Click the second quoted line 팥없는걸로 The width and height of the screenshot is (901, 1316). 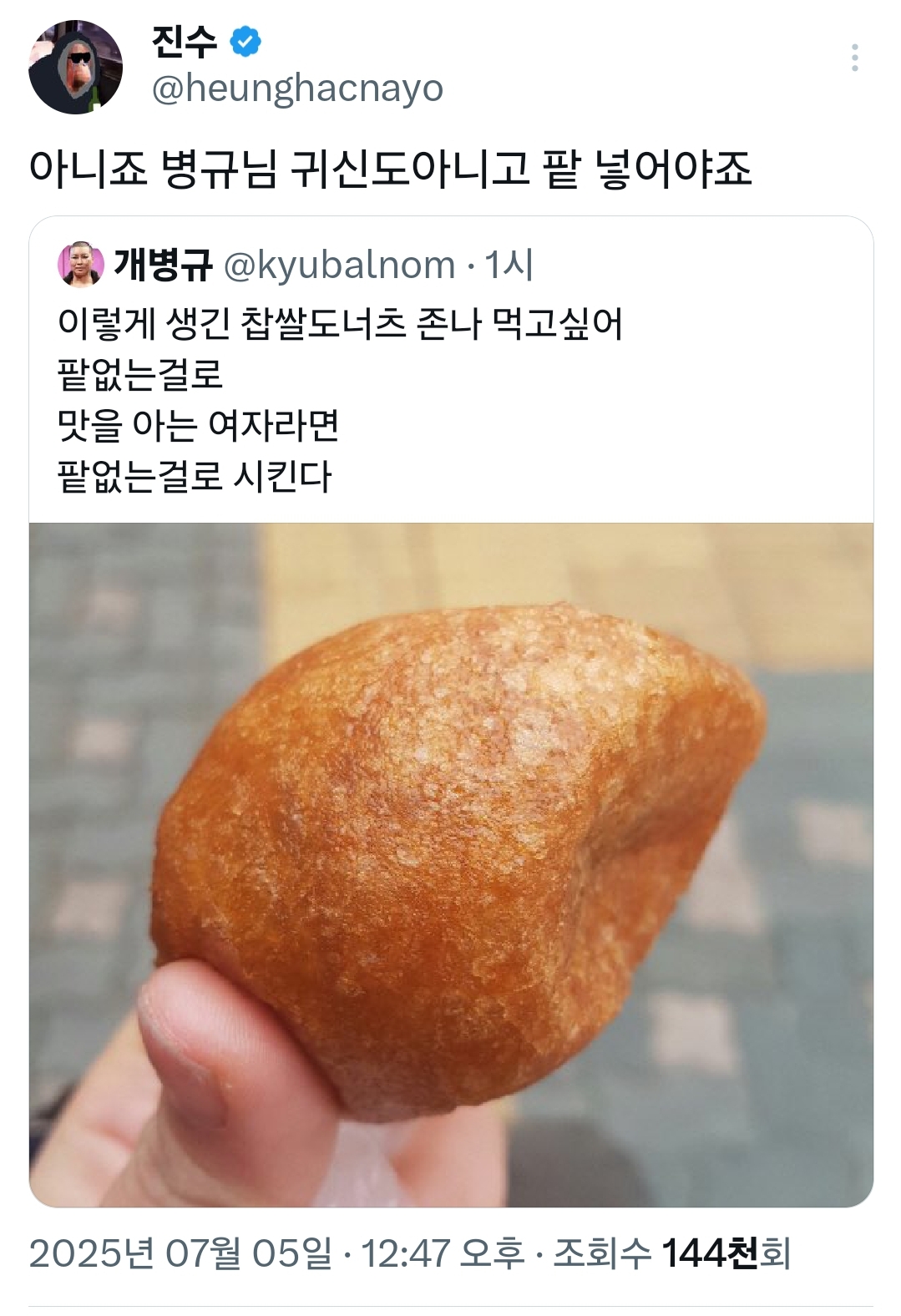point(140,375)
